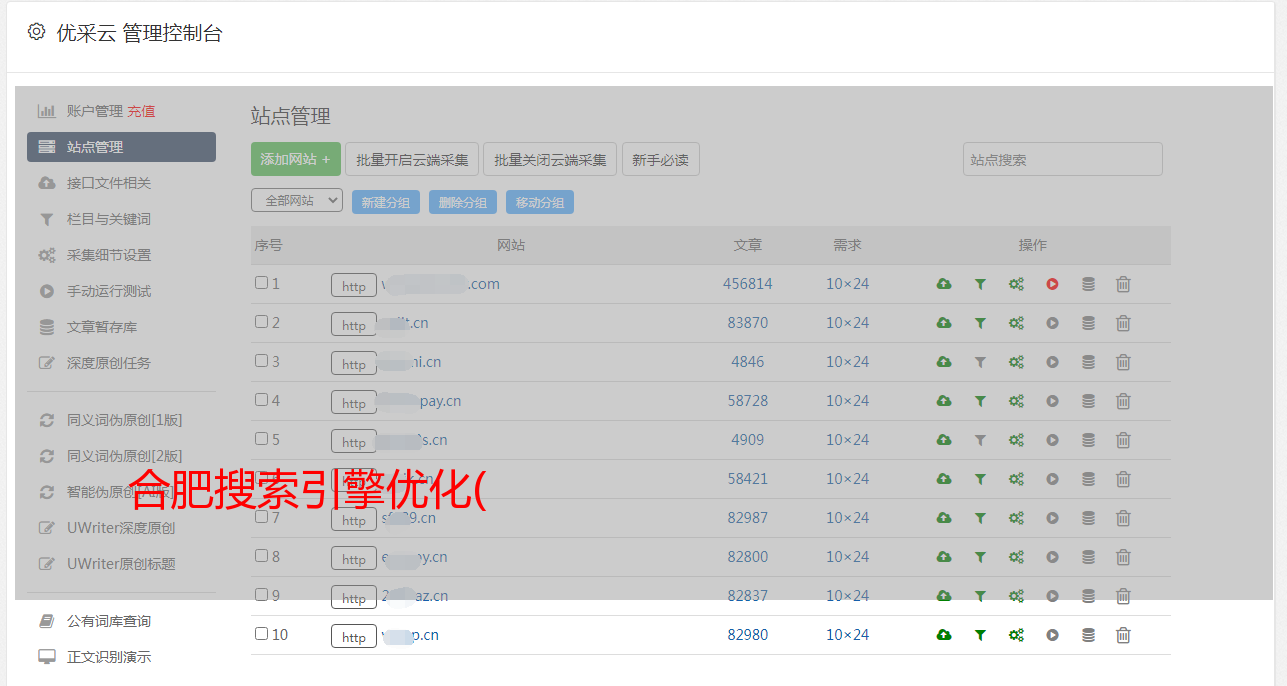Open gears icon in row 7
Image resolution: width=1287 pixels, height=686 pixels.
coord(1016,518)
